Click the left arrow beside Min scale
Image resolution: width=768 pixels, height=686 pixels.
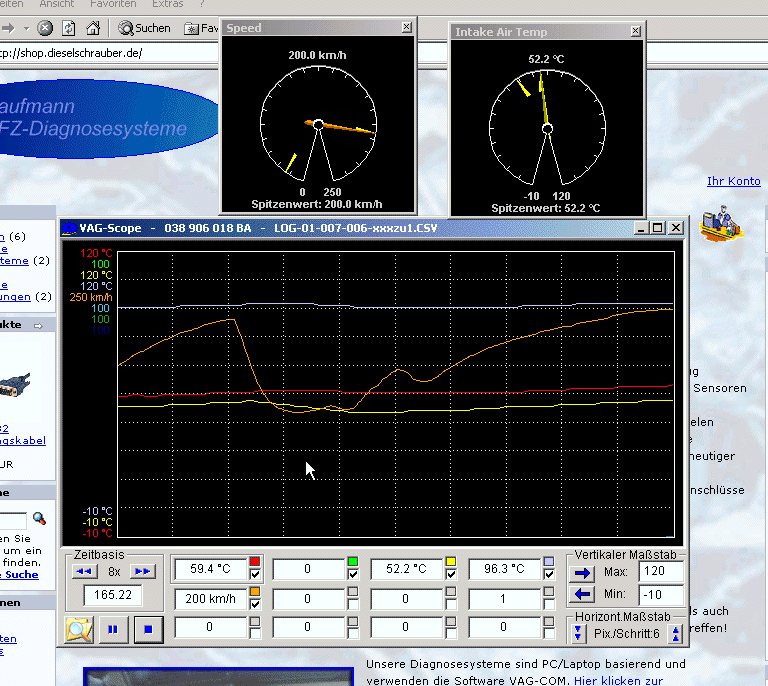(582, 594)
